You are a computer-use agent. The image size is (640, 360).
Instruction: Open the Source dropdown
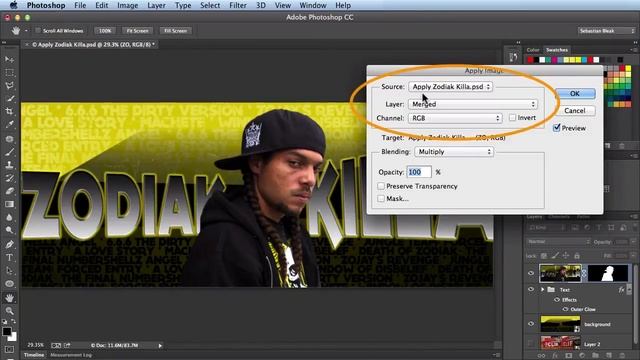coord(451,87)
